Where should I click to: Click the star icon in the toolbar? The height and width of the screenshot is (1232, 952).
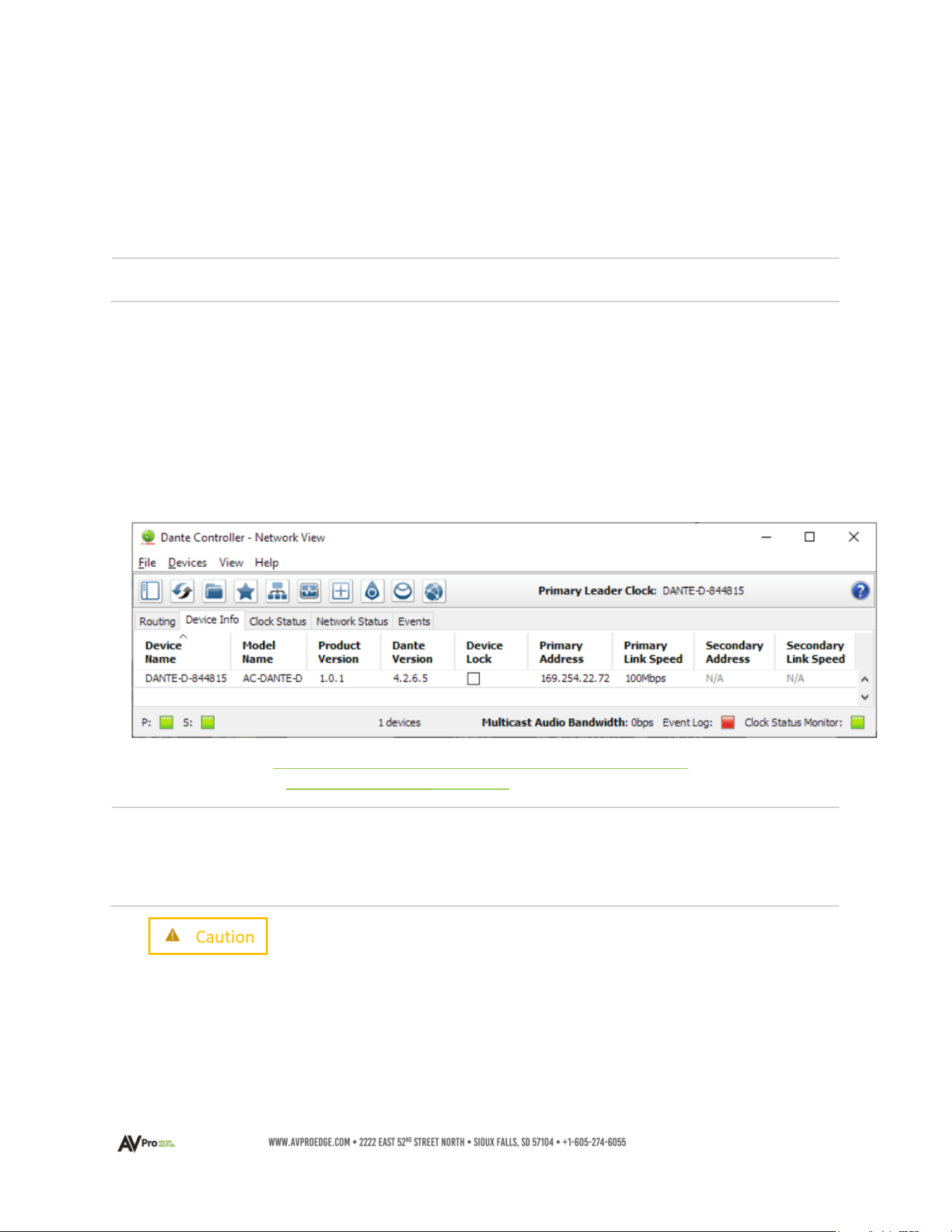pos(246,591)
